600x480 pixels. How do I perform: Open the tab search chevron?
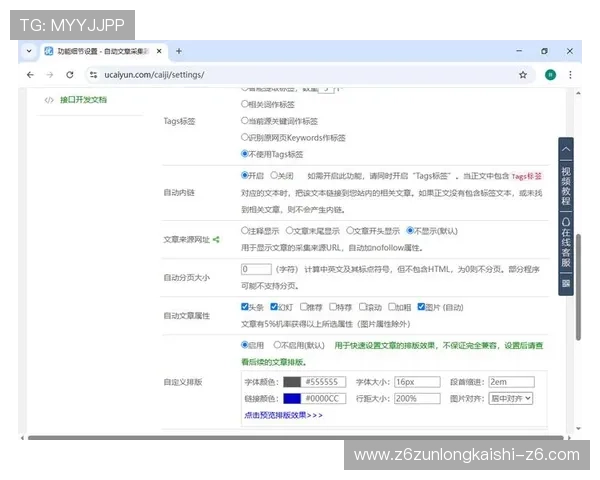29,51
